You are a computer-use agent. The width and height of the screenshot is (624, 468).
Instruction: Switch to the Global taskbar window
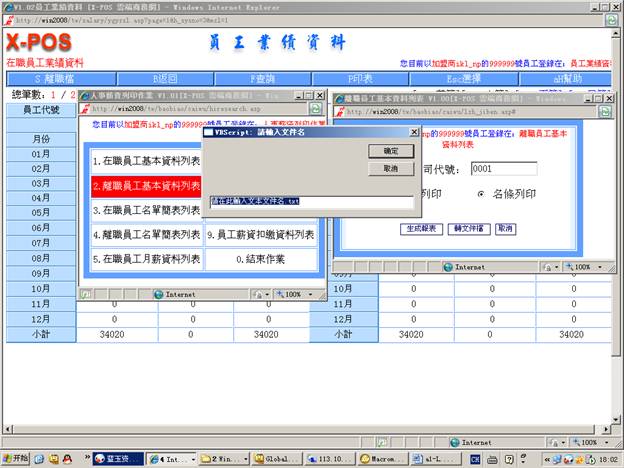[272, 458]
